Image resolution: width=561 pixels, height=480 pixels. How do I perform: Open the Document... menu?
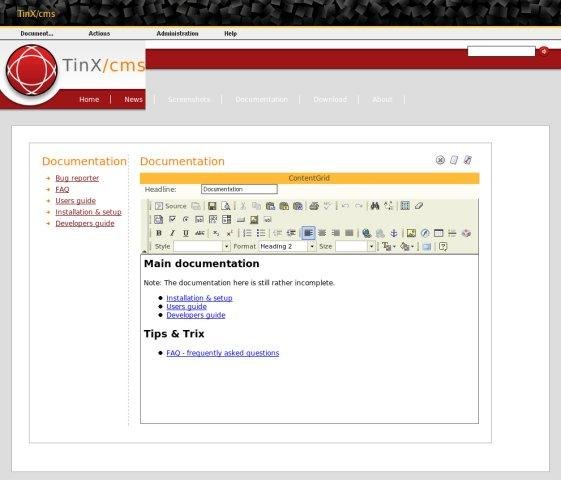pos(37,34)
